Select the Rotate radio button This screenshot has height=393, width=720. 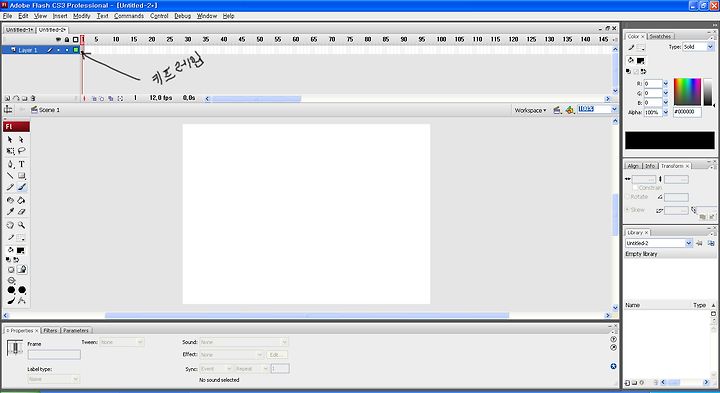click(x=628, y=196)
